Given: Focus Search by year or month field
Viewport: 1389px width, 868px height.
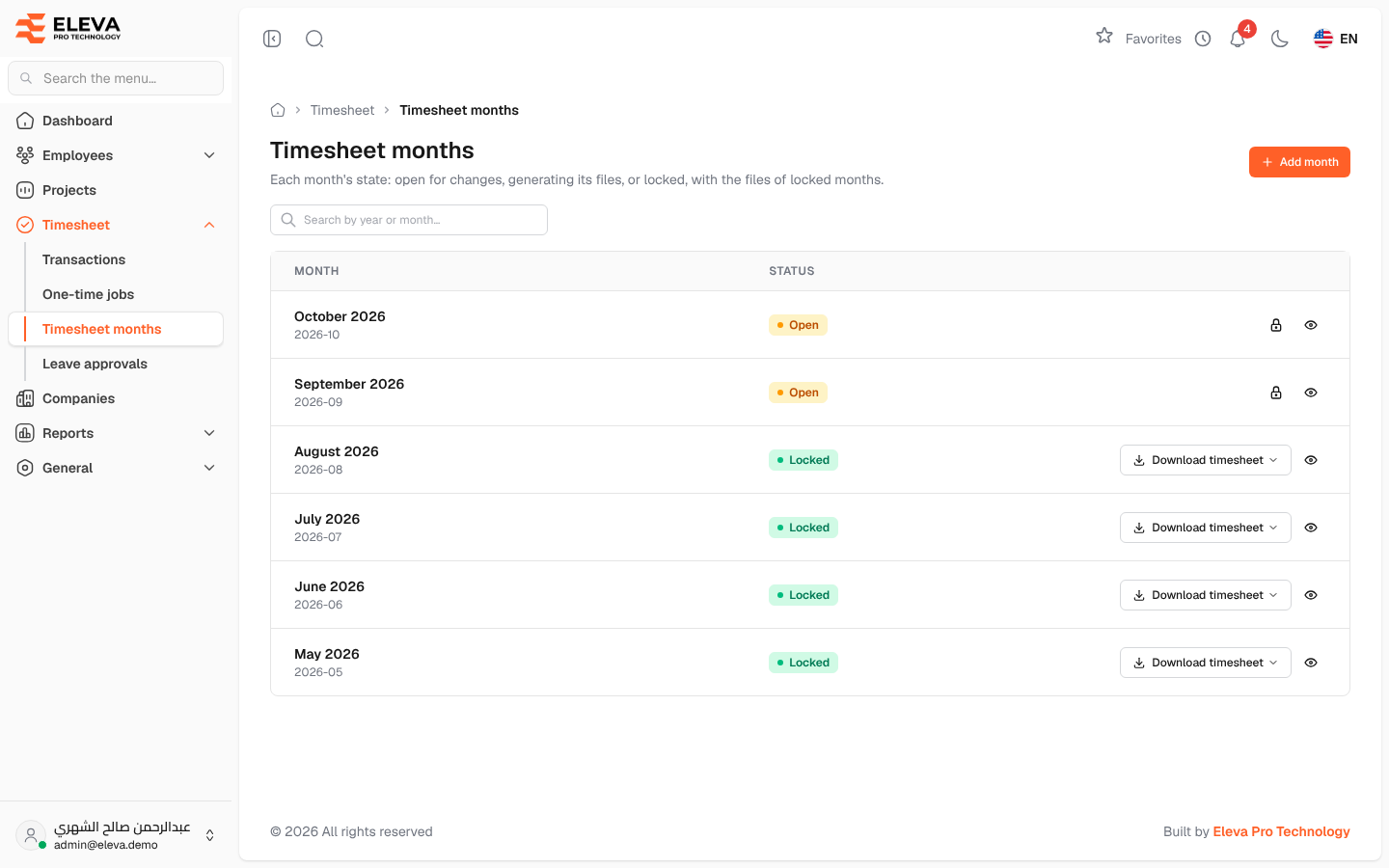Looking at the screenshot, I should (409, 220).
